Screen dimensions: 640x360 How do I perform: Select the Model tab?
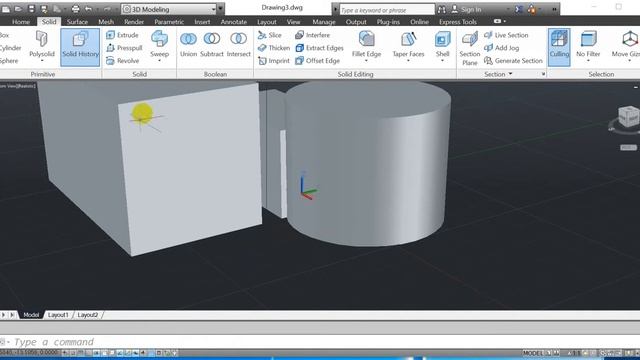(31, 315)
